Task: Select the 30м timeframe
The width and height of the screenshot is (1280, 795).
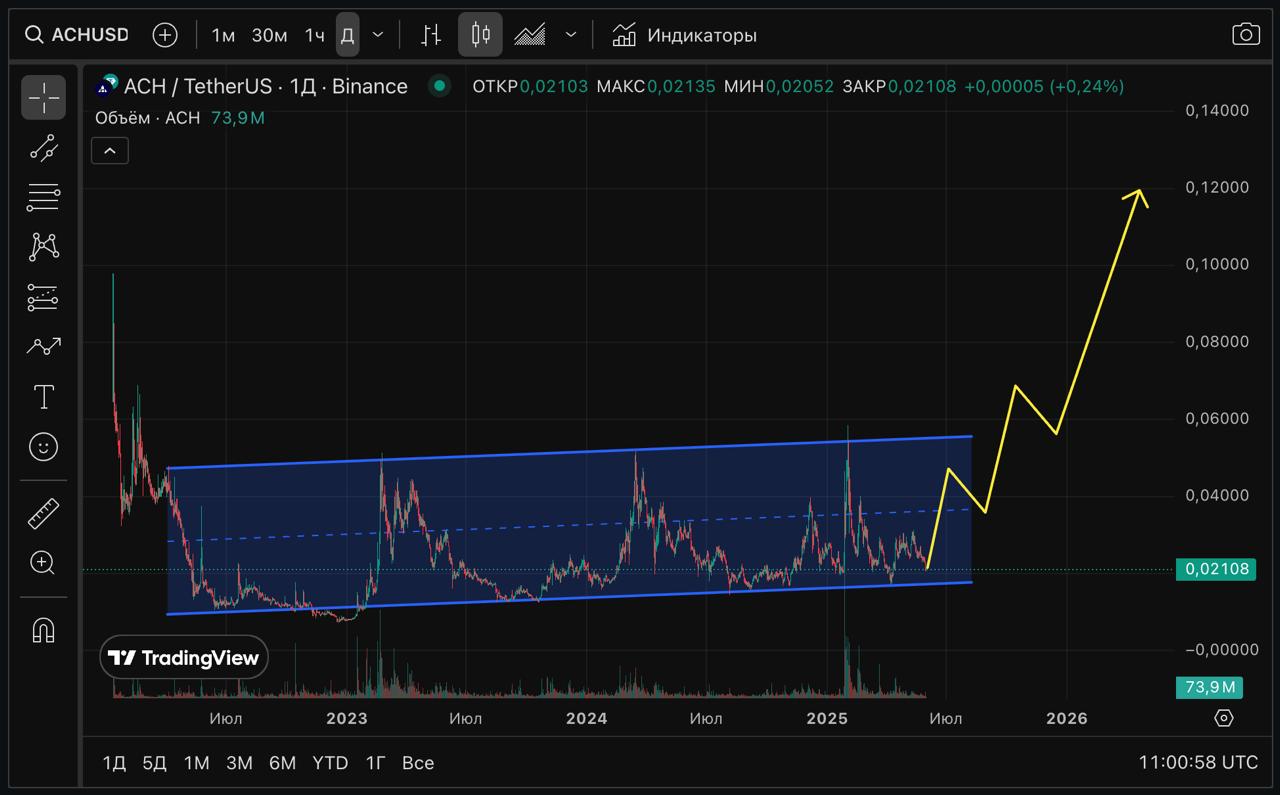Action: click(269, 35)
